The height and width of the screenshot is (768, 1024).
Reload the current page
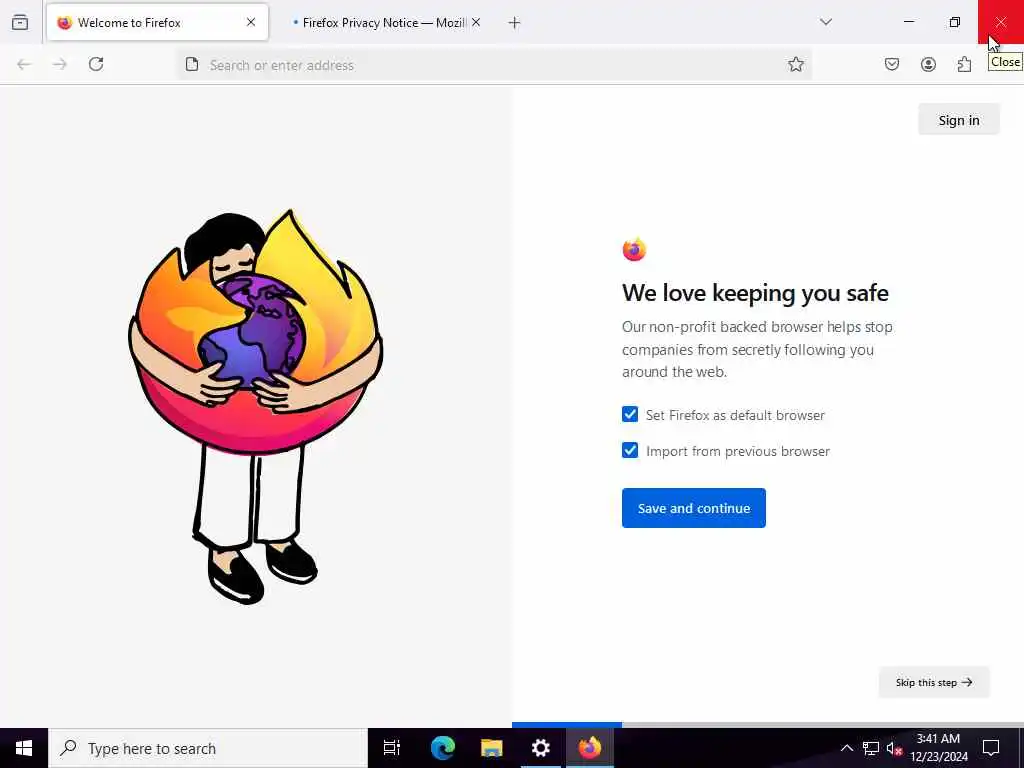point(96,64)
